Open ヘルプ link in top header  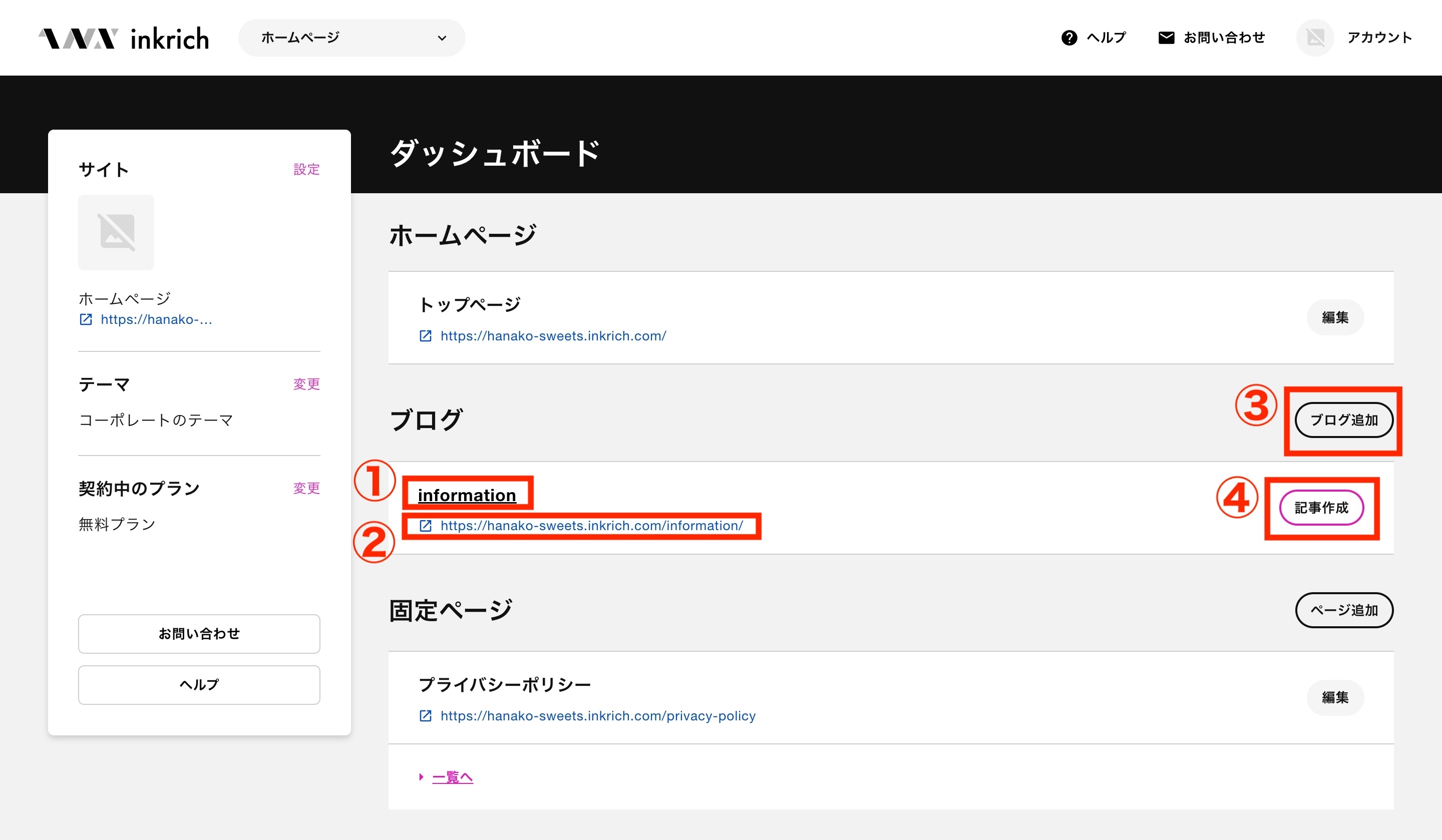[1106, 38]
